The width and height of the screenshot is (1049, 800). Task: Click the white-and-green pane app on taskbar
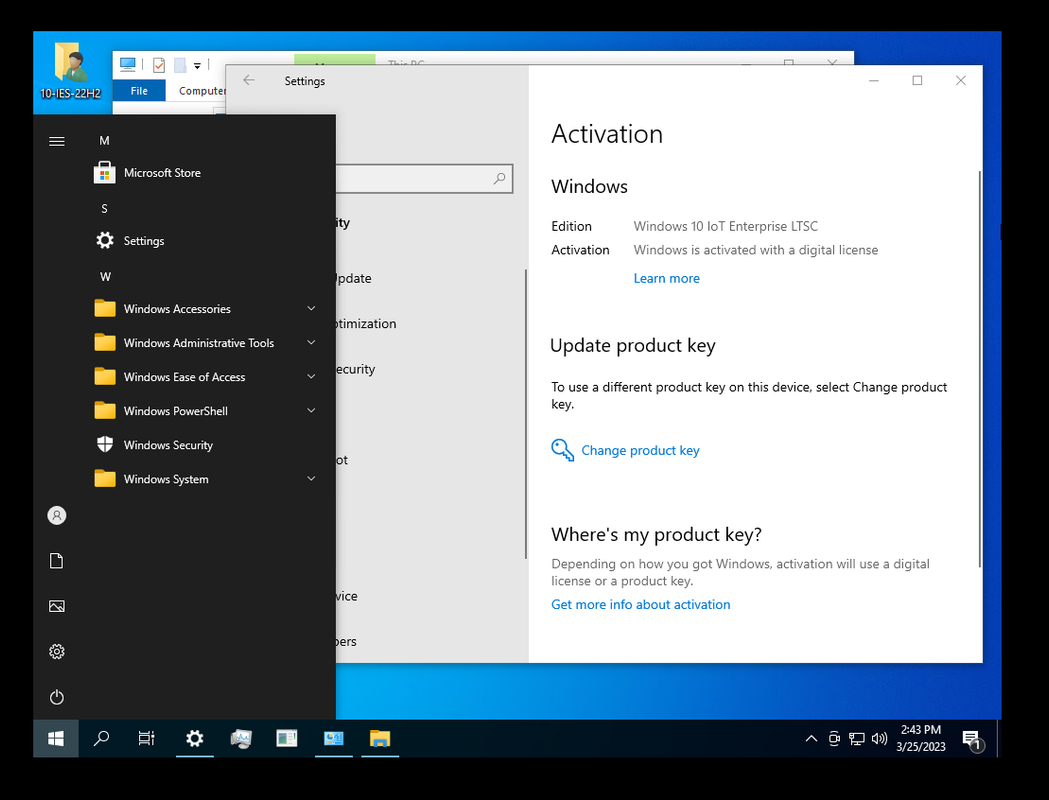286,738
